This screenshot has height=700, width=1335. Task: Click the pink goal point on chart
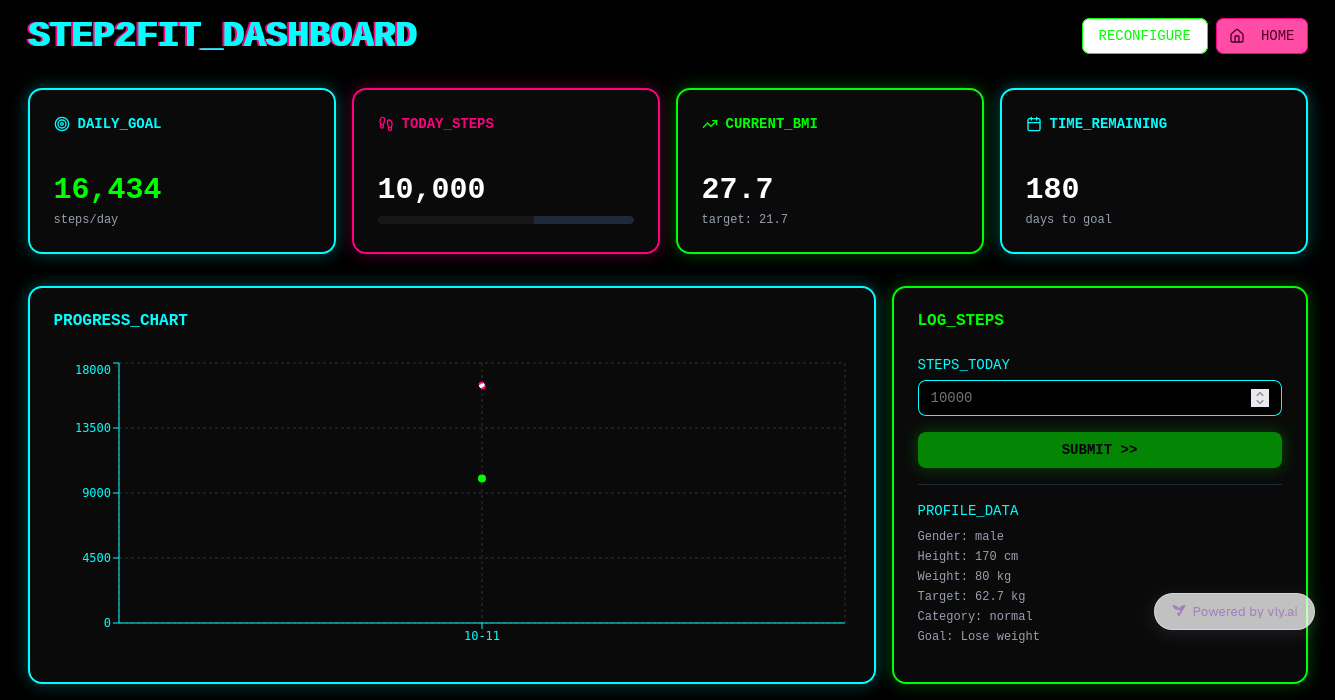coord(482,385)
